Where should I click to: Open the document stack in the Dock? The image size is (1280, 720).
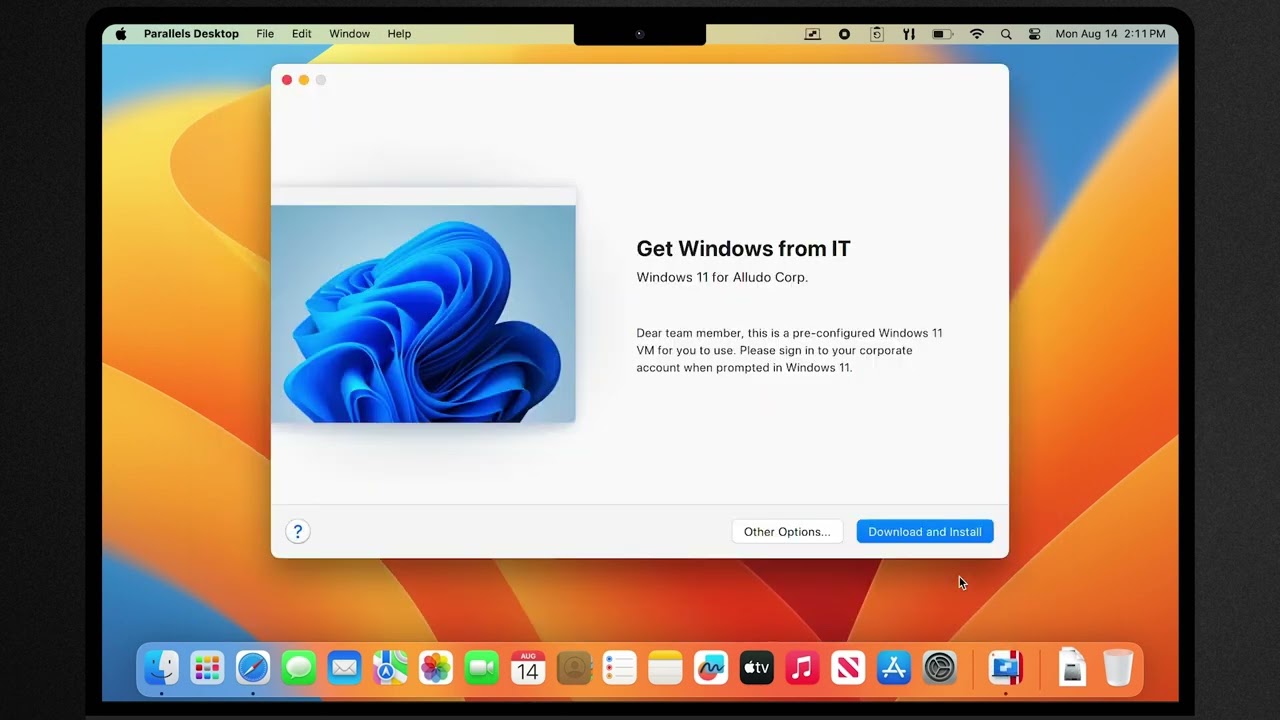[1072, 667]
